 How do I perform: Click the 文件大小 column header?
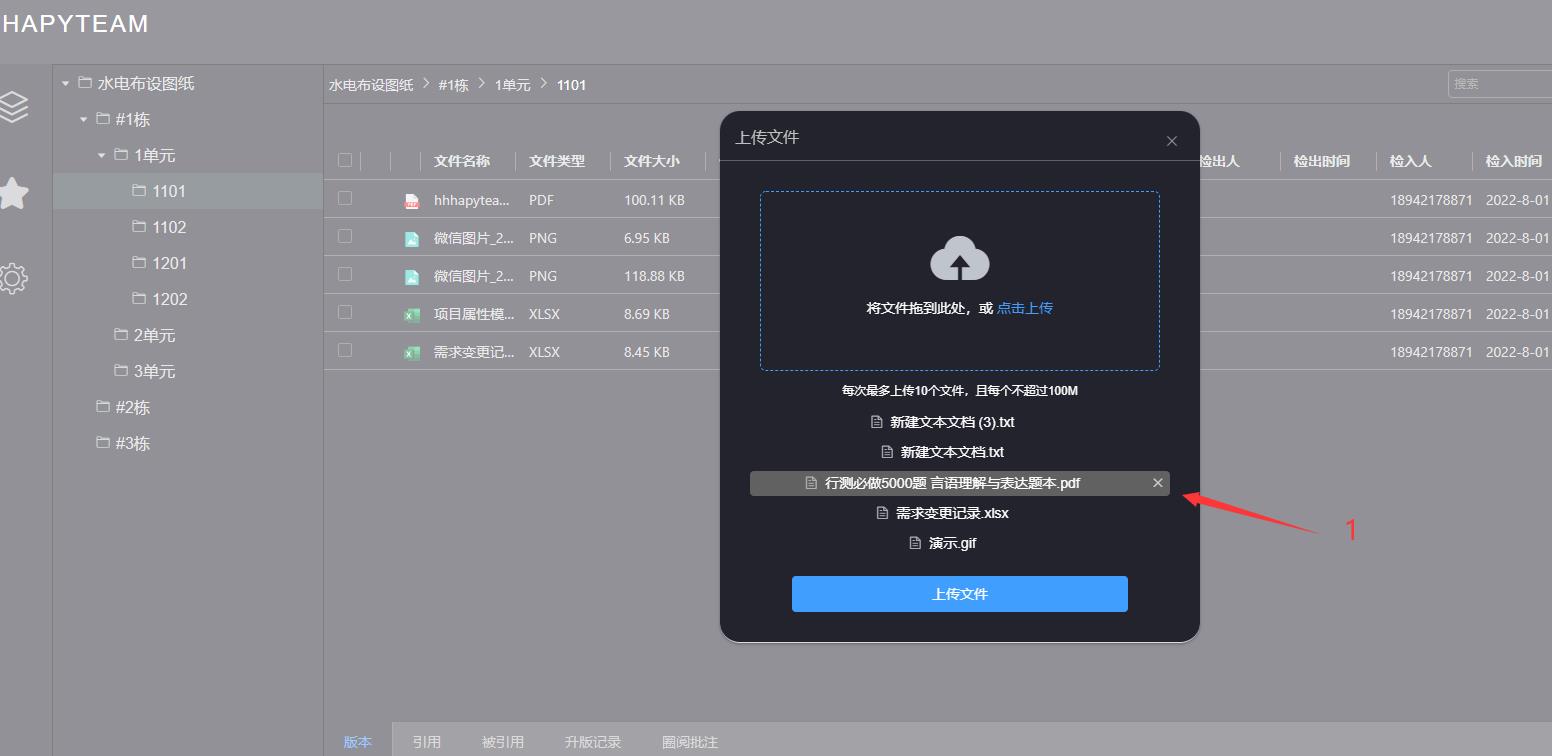[x=652, y=161]
